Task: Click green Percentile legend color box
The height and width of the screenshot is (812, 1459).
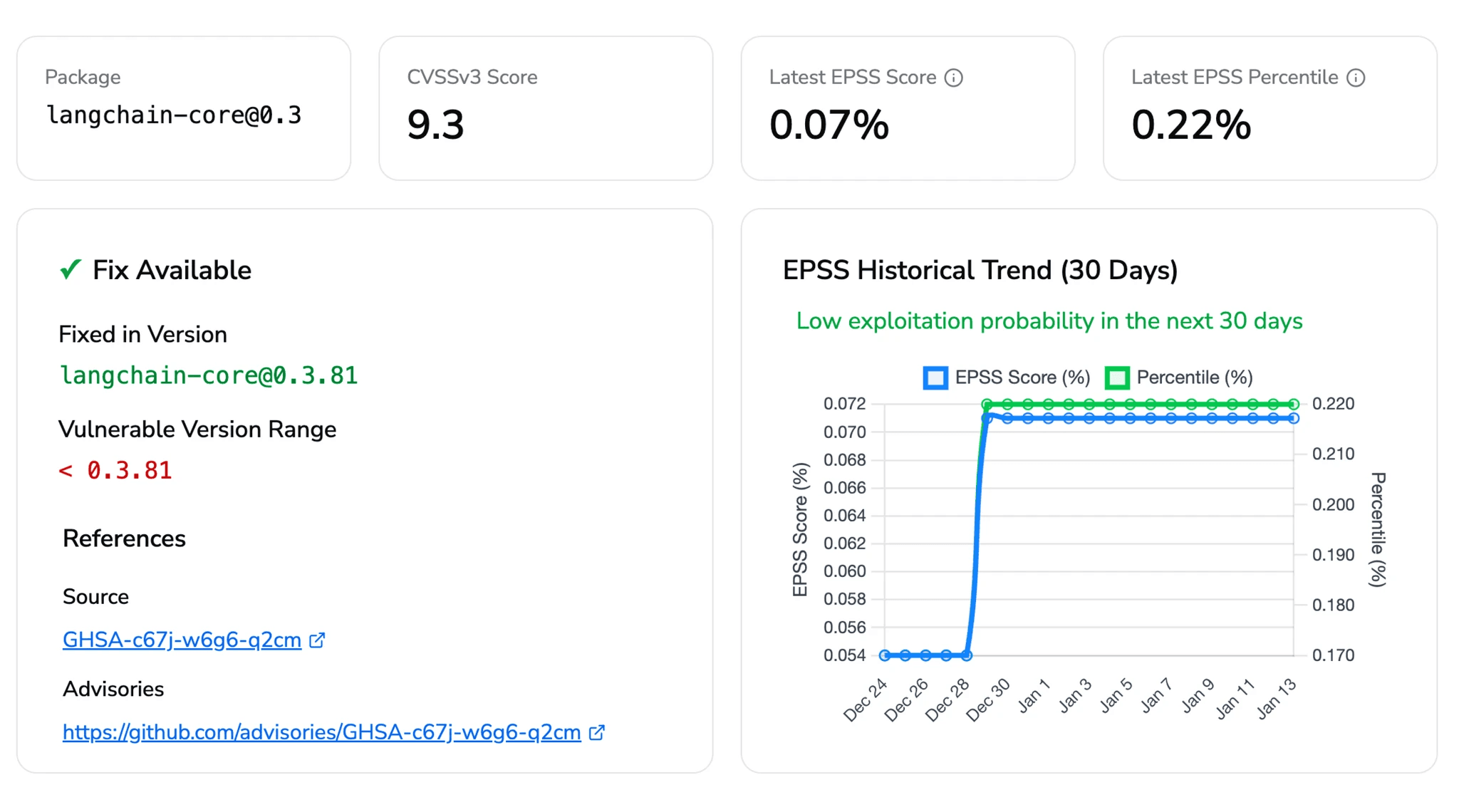Action: click(1116, 378)
